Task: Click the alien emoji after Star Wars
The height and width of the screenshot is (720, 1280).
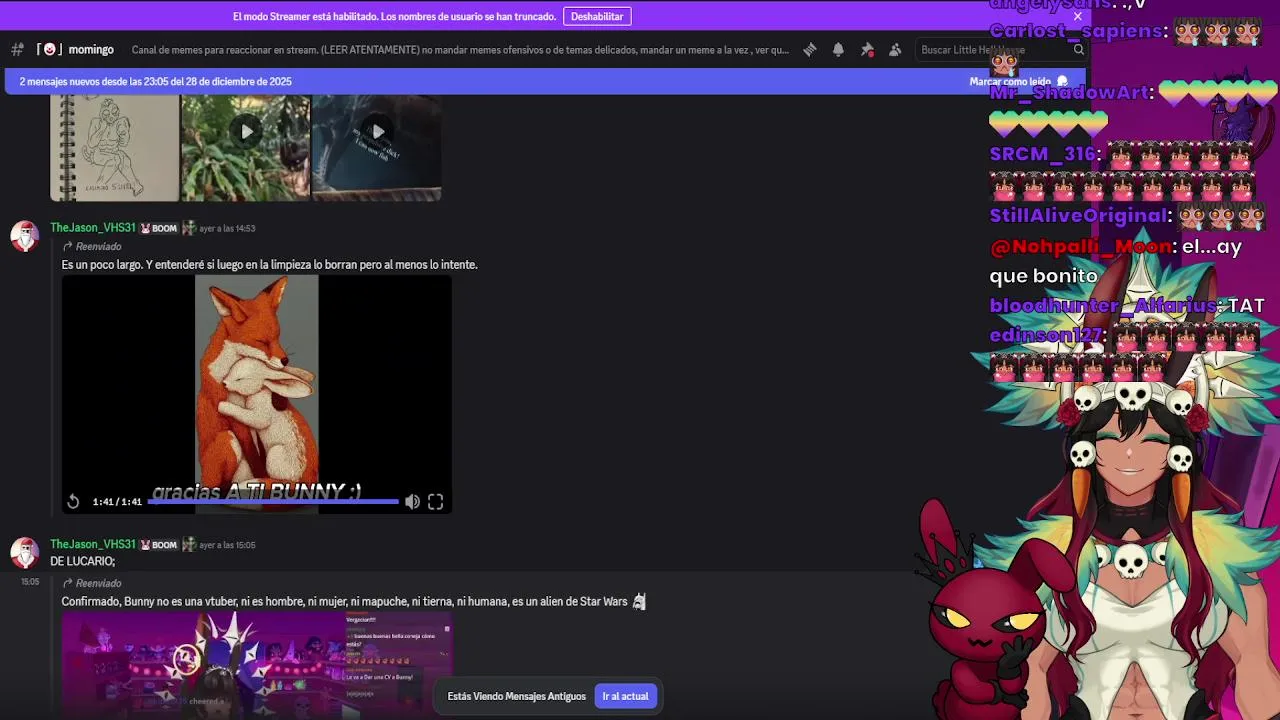Action: pyautogui.click(x=639, y=601)
